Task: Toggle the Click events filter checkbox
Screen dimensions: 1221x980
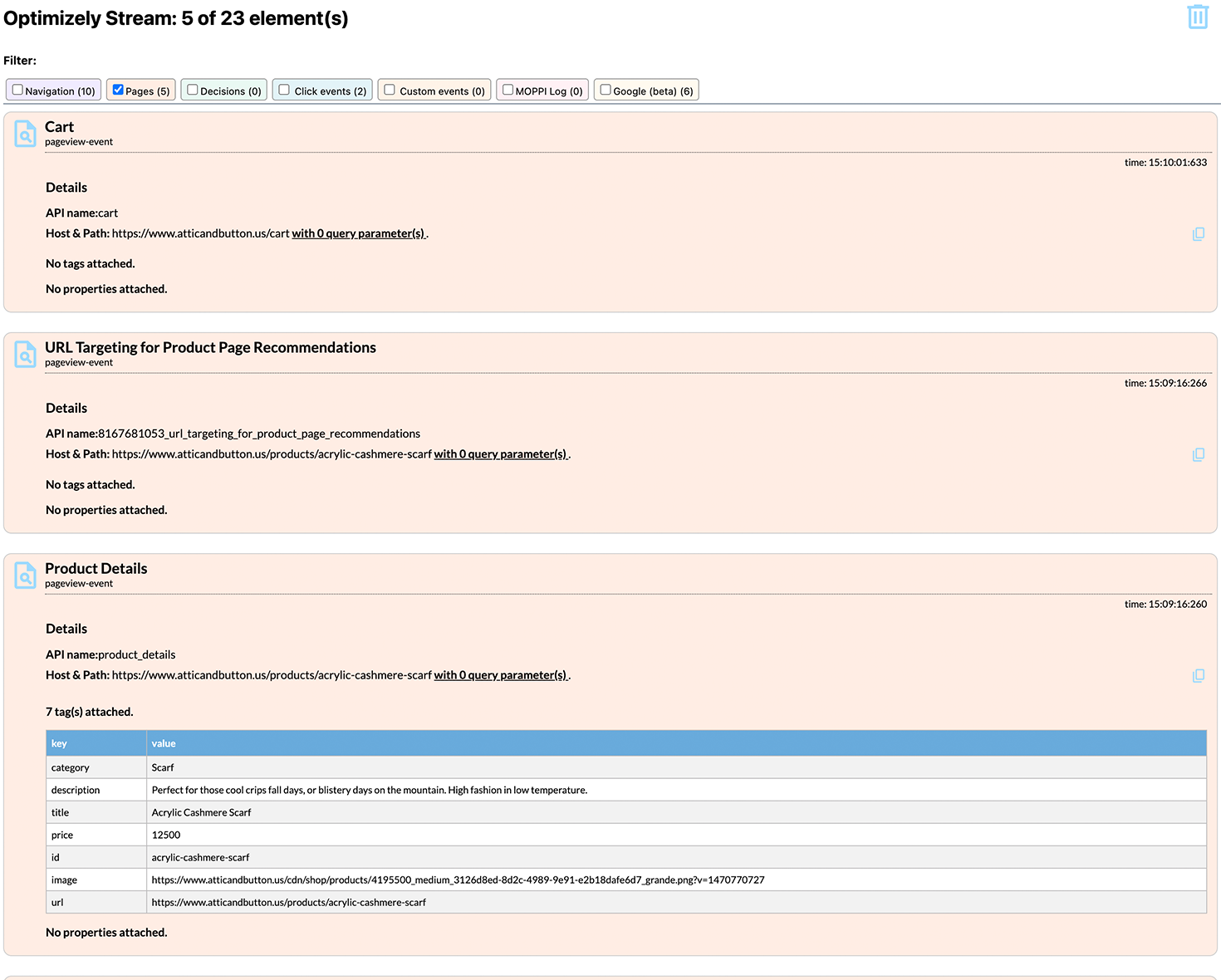Action: pyautogui.click(x=284, y=90)
